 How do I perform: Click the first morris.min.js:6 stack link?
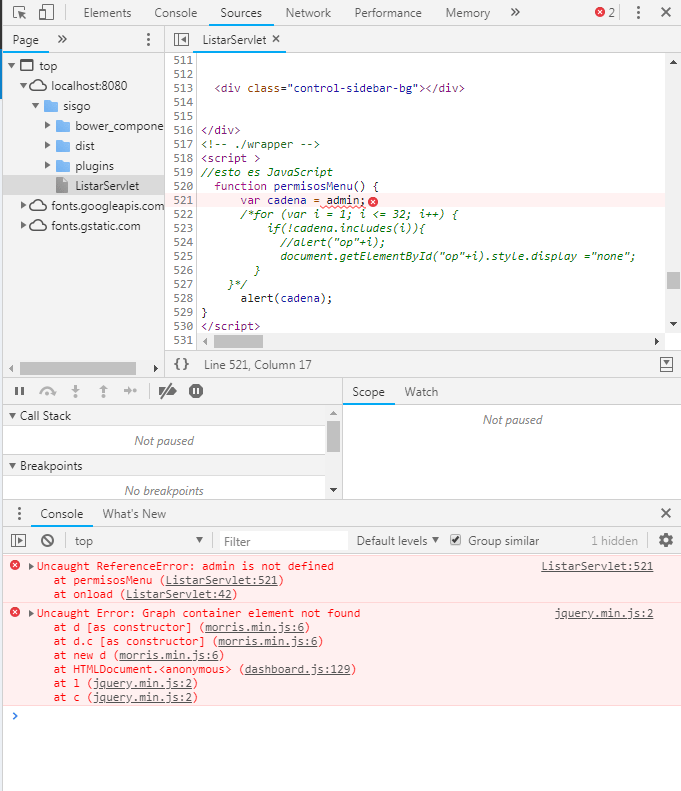[x=254, y=627]
